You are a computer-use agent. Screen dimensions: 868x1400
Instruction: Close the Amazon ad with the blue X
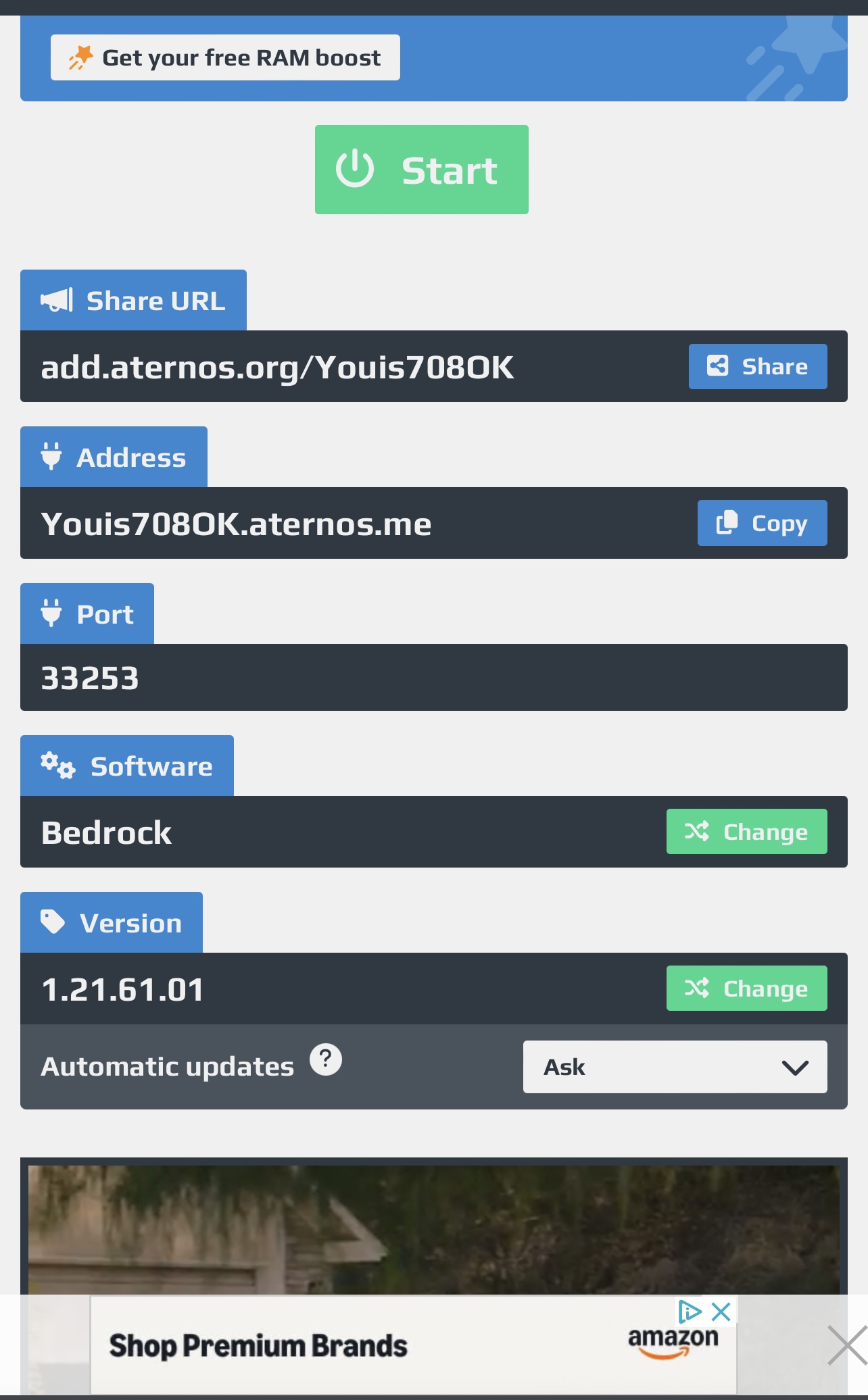(x=721, y=1312)
